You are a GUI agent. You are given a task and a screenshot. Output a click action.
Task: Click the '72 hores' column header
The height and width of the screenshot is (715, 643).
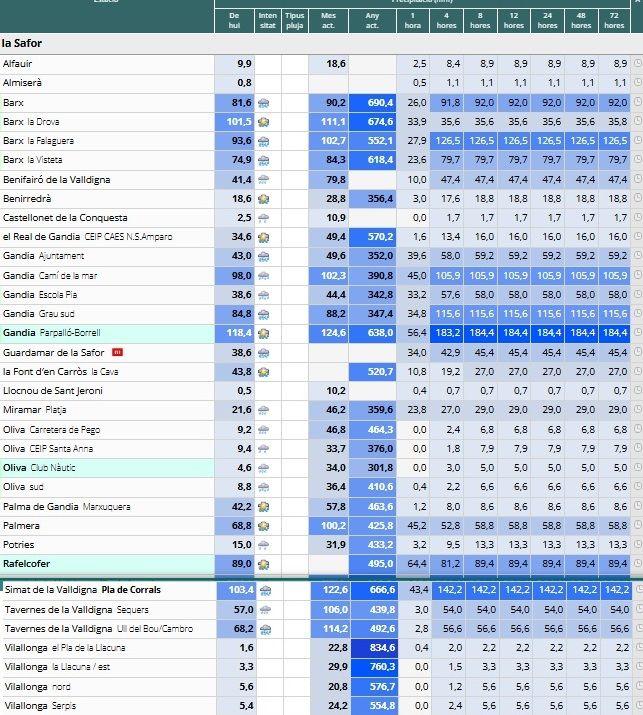(614, 21)
